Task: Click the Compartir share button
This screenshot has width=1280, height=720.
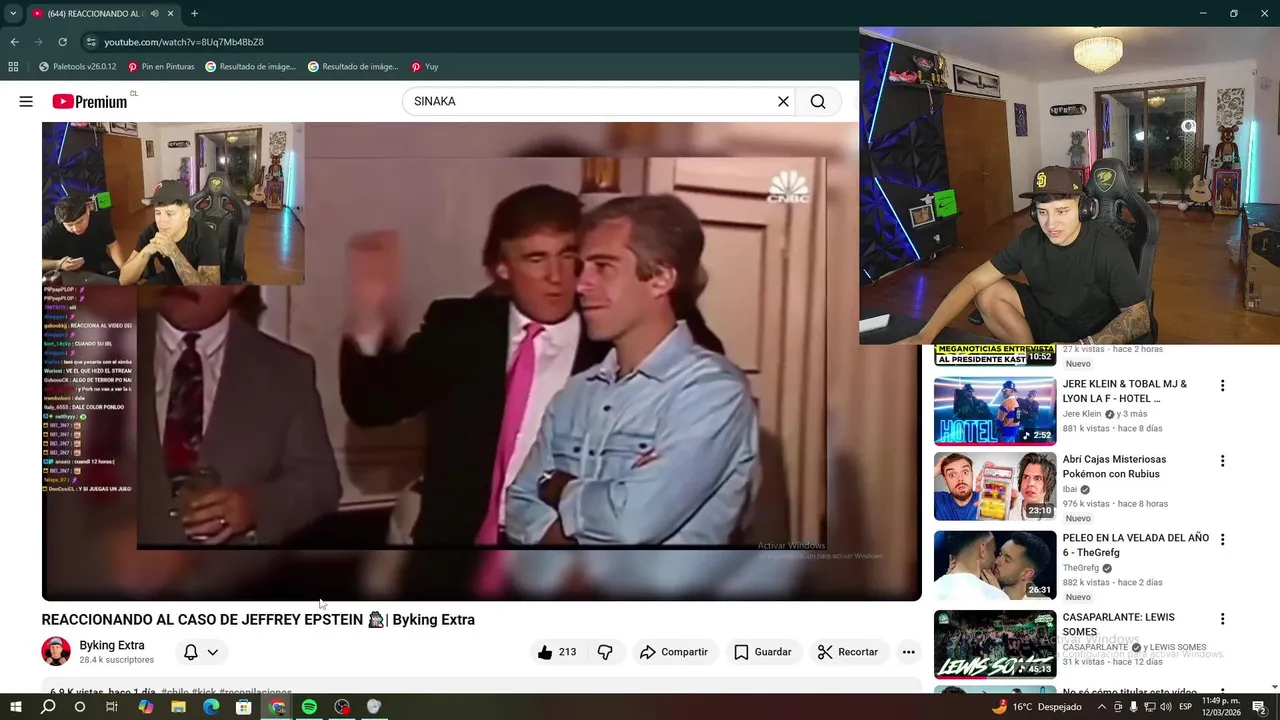Action: pos(674,652)
